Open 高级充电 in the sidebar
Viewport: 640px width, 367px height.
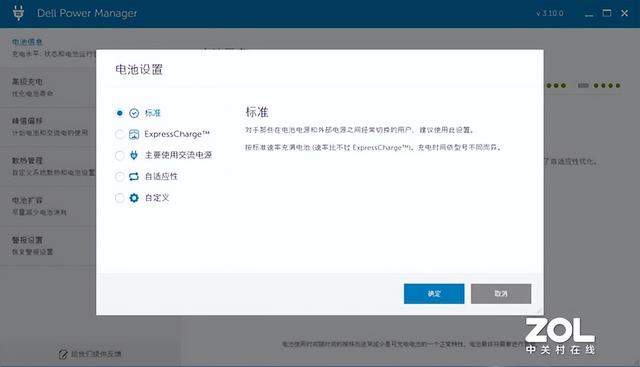[48, 87]
